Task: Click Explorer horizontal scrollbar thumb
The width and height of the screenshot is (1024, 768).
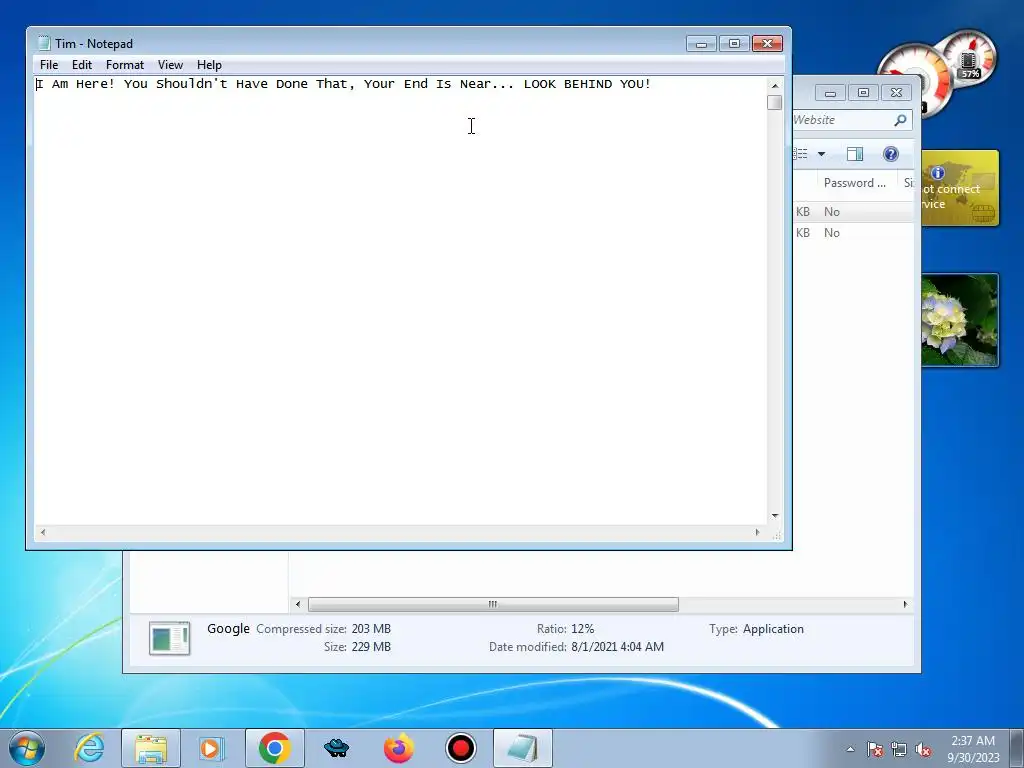Action: click(493, 604)
